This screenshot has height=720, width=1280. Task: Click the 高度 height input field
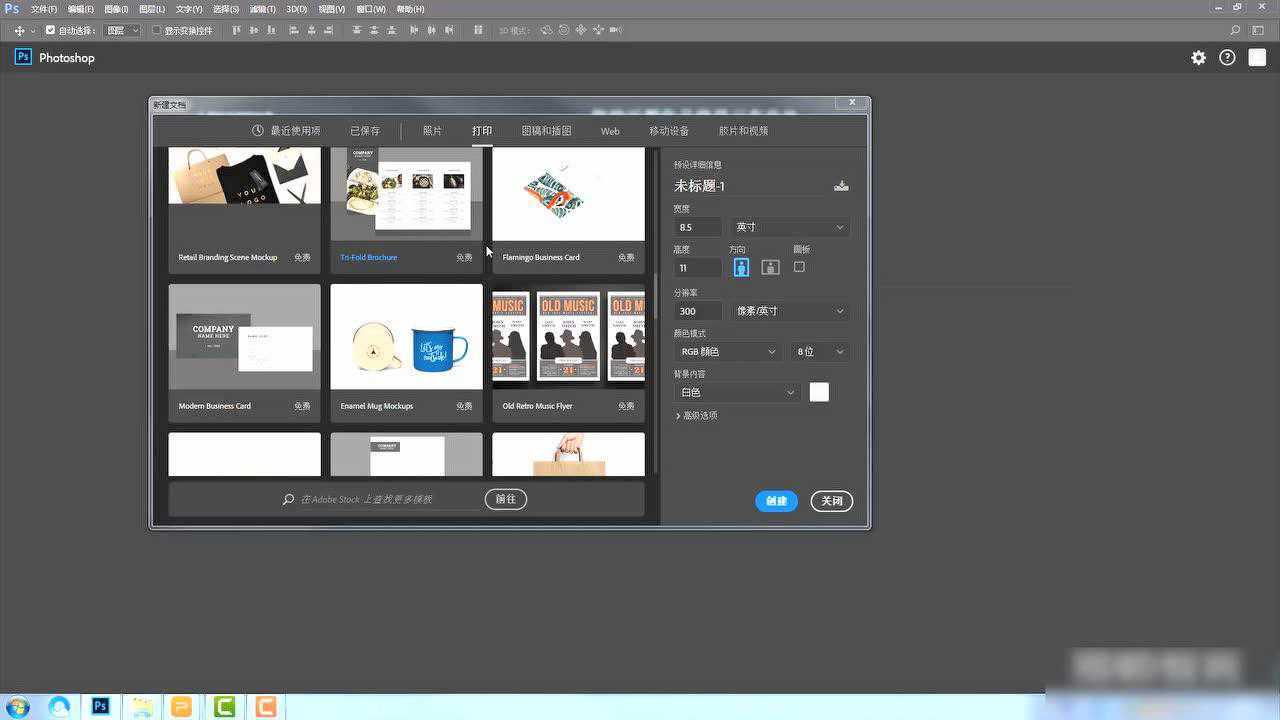698,268
